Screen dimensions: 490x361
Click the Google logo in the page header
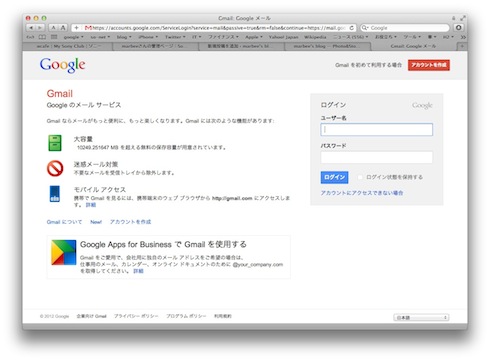62,65
